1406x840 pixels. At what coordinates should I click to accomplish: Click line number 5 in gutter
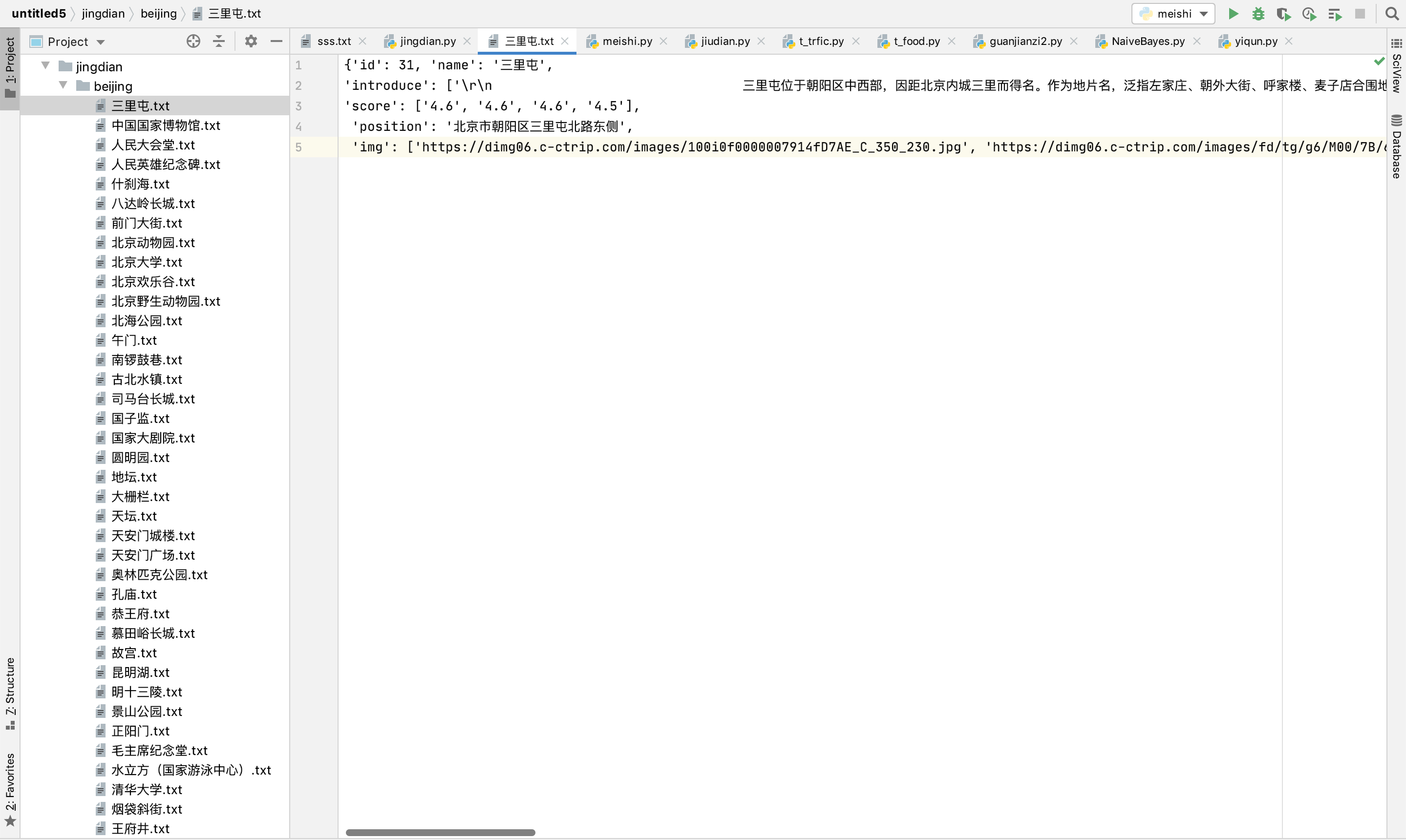tap(298, 147)
